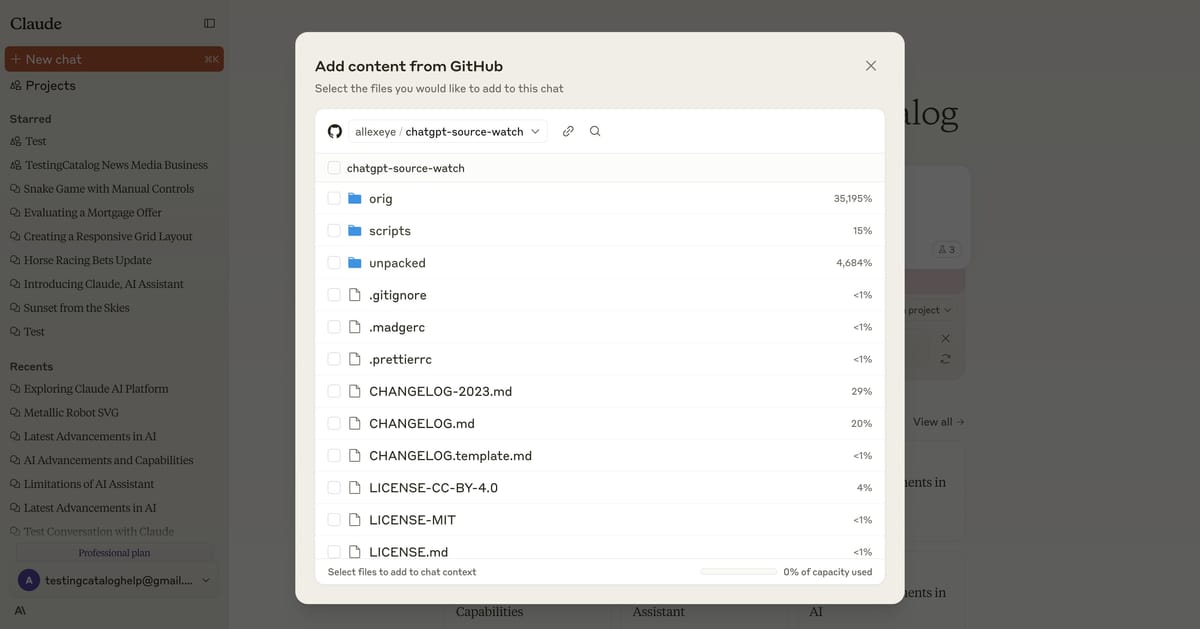Click the GitHub logo in the repository picker
This screenshot has height=629, width=1200.
coord(335,130)
